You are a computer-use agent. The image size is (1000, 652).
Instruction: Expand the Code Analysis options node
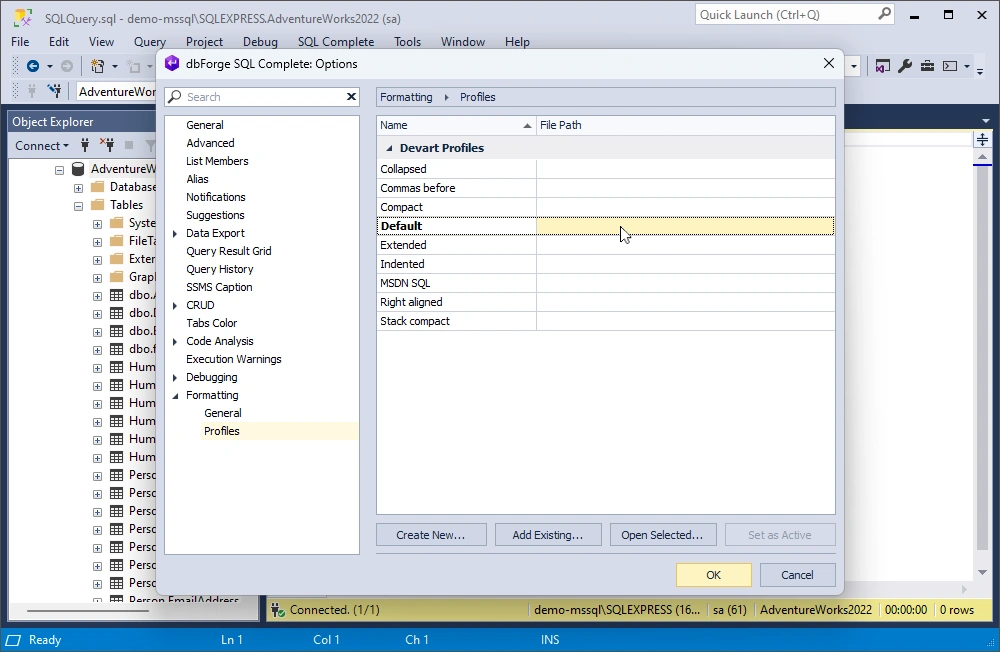pyautogui.click(x=175, y=341)
